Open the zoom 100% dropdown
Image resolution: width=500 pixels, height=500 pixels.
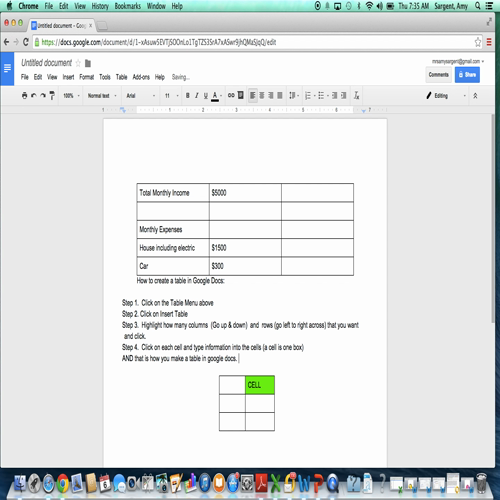[x=71, y=96]
